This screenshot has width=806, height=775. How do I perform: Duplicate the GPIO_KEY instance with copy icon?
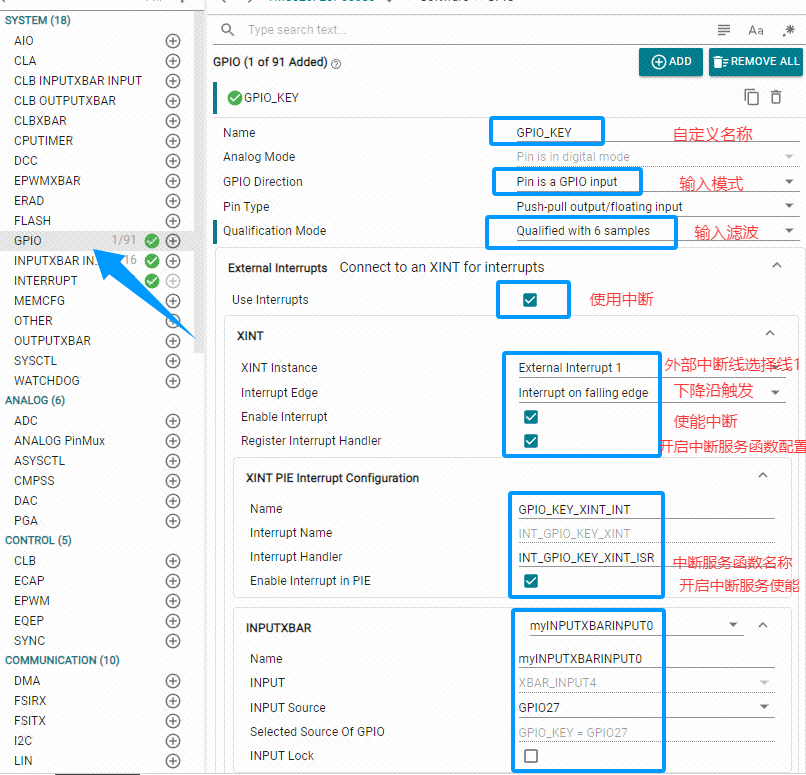point(751,97)
